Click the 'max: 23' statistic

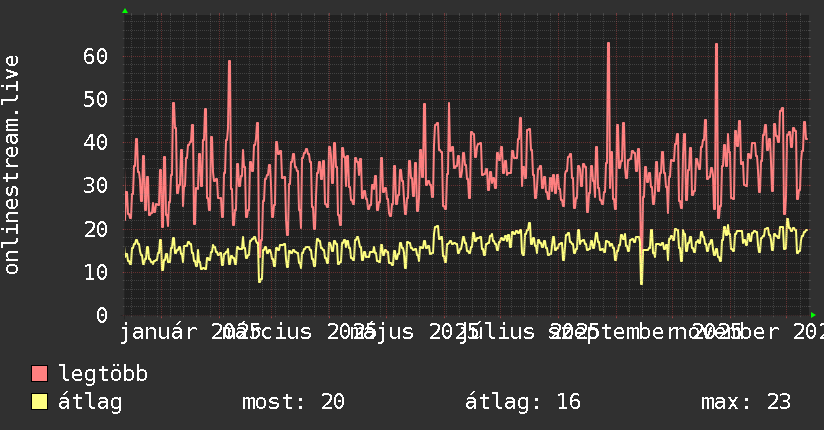(746, 402)
